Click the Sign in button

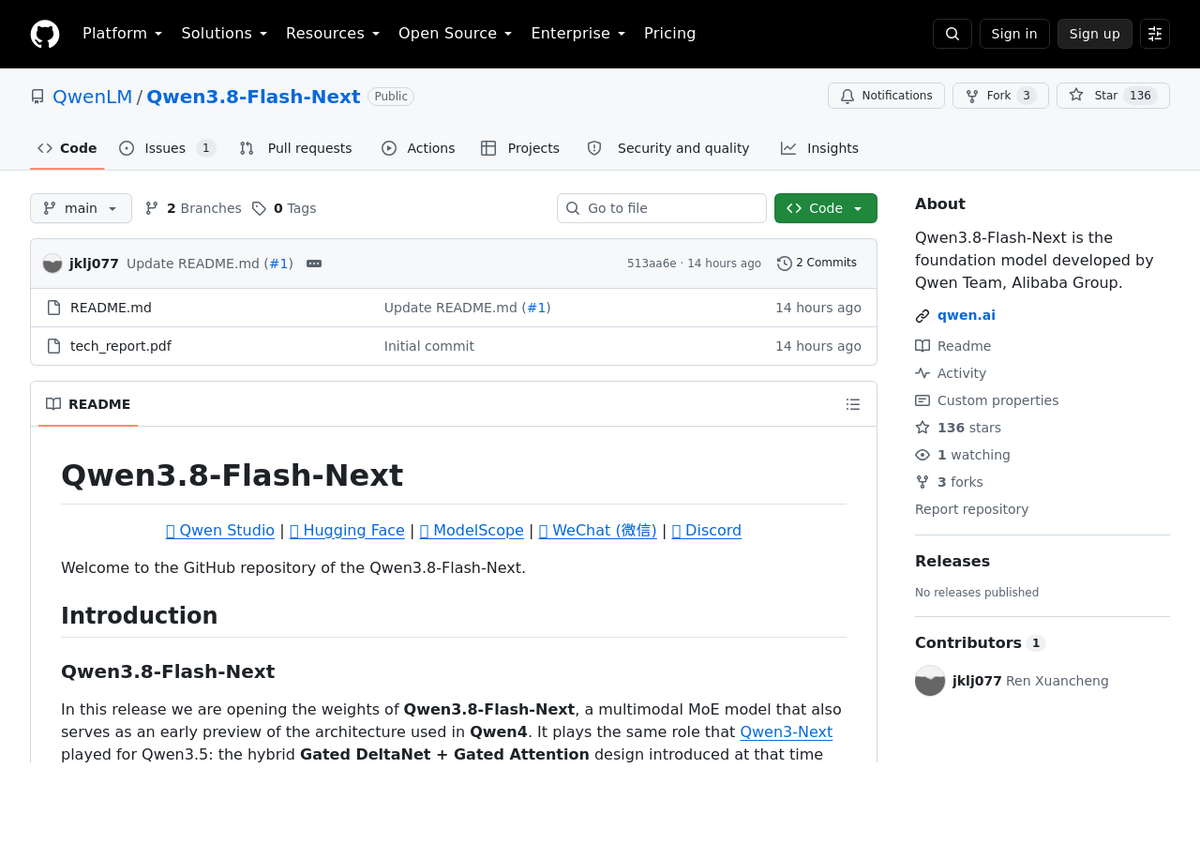tap(1014, 34)
